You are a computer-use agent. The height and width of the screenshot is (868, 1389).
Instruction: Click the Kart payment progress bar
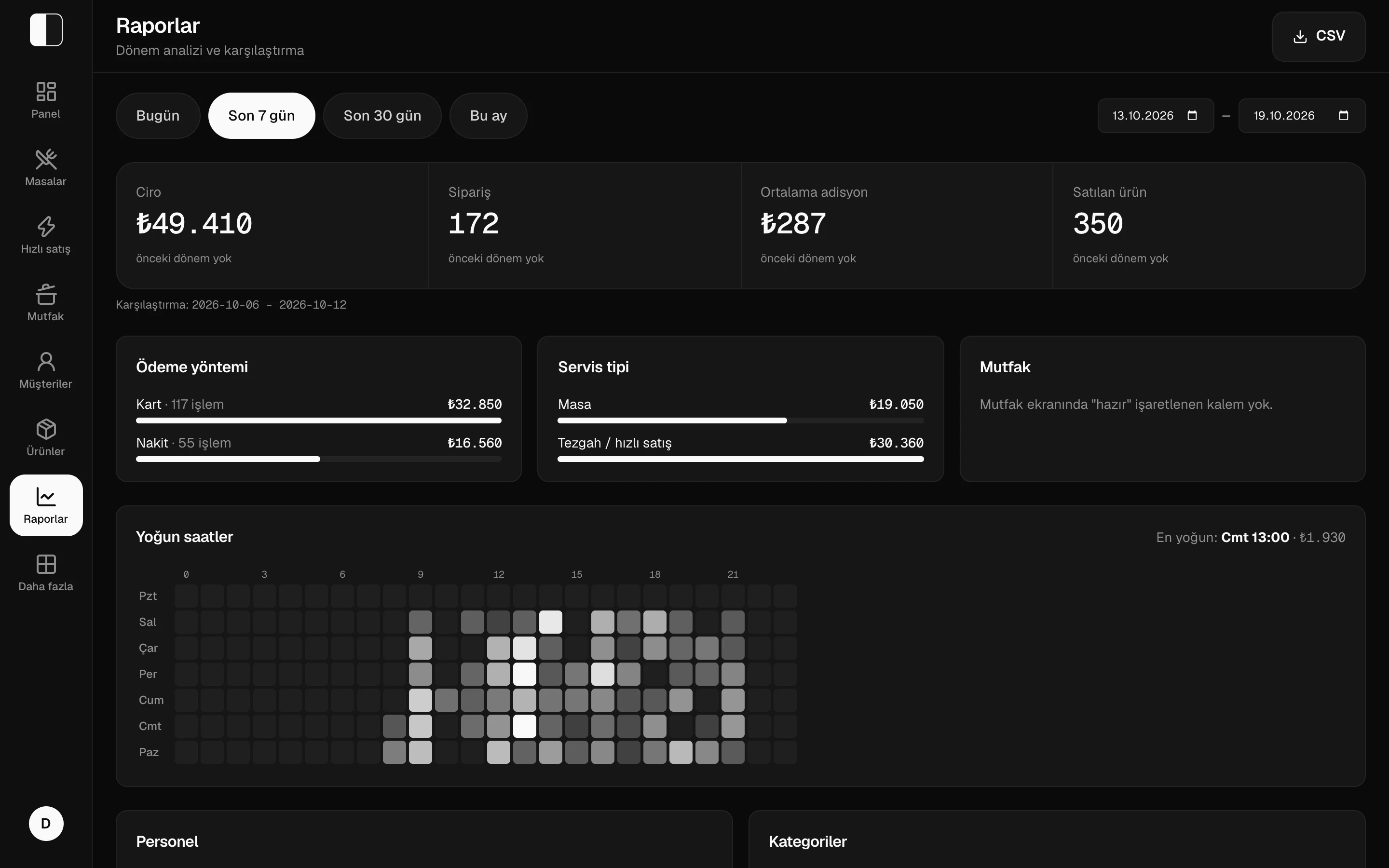click(x=318, y=421)
